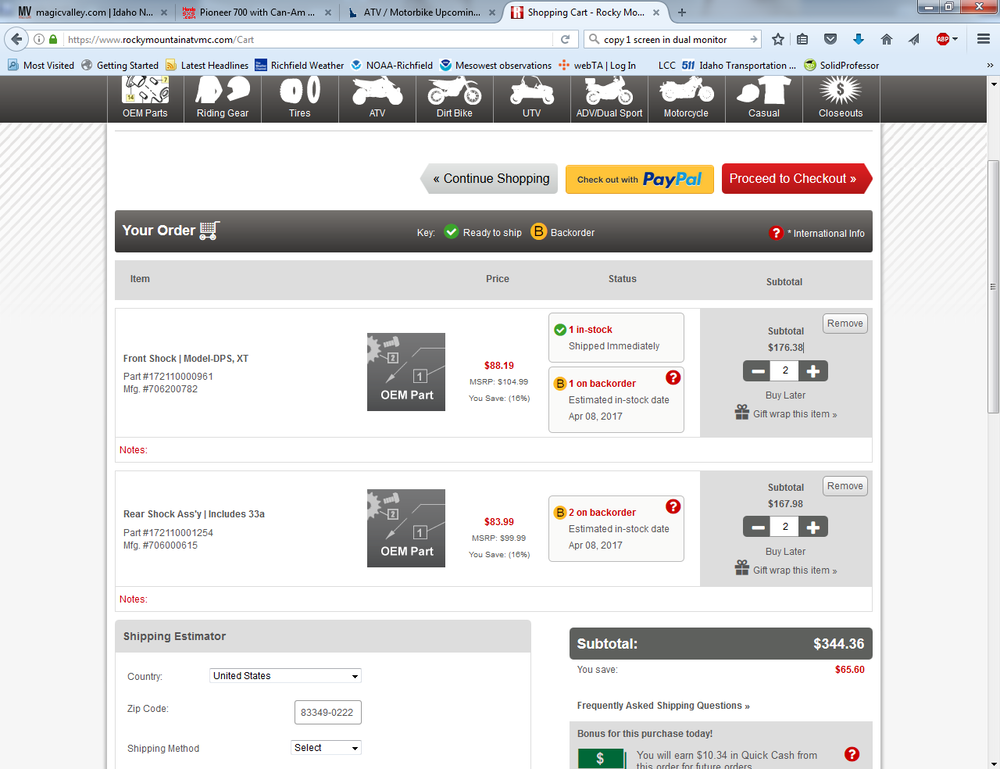Click the Rear Shock OEM Part thumbnail
Image resolution: width=1000 pixels, height=769 pixels.
tap(406, 528)
